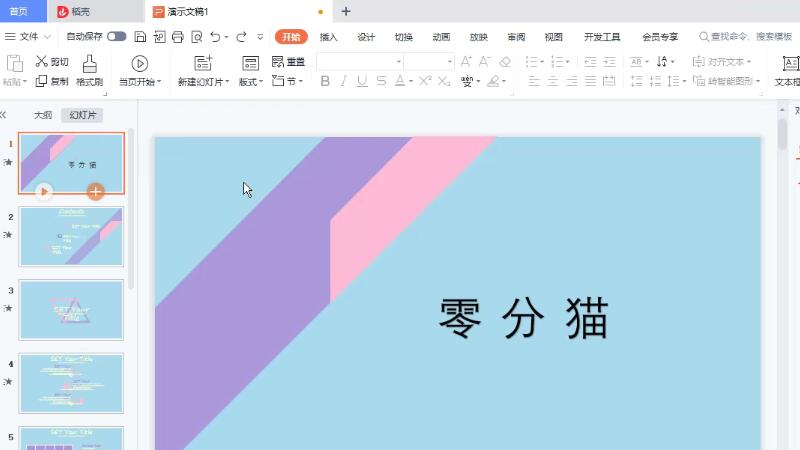Screen dimensions: 800x450
Task: Switch to the Review (审阅) tab
Action: 516,37
